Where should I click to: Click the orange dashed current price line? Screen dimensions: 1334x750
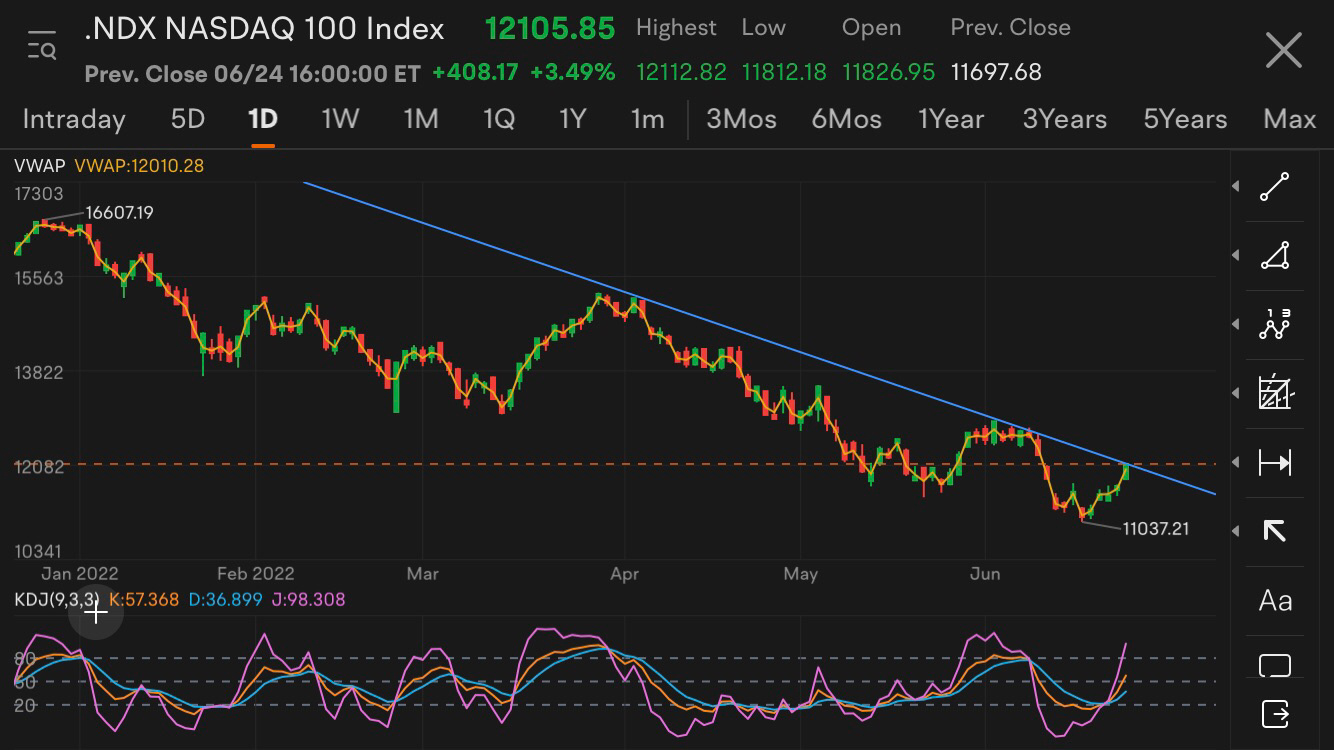click(615, 464)
